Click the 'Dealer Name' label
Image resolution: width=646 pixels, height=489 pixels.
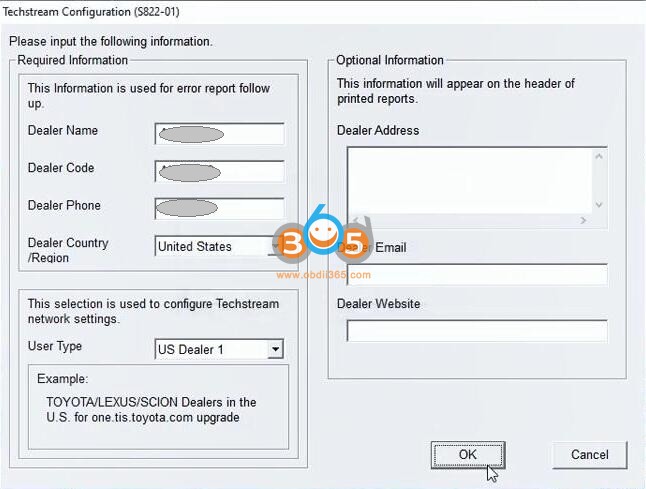(x=63, y=131)
